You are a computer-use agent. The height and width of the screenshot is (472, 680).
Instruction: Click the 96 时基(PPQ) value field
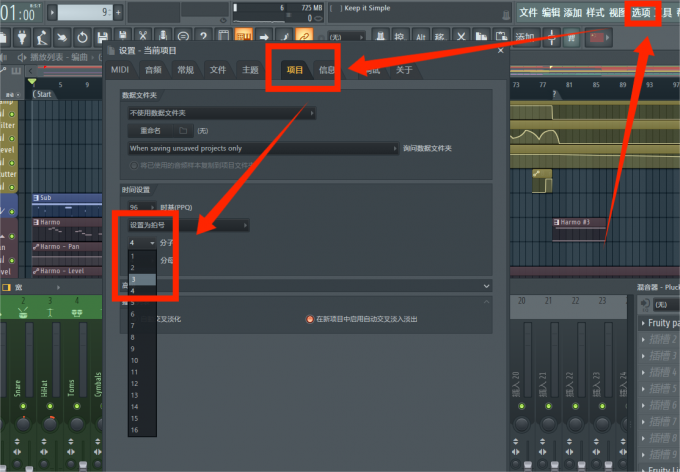141,207
